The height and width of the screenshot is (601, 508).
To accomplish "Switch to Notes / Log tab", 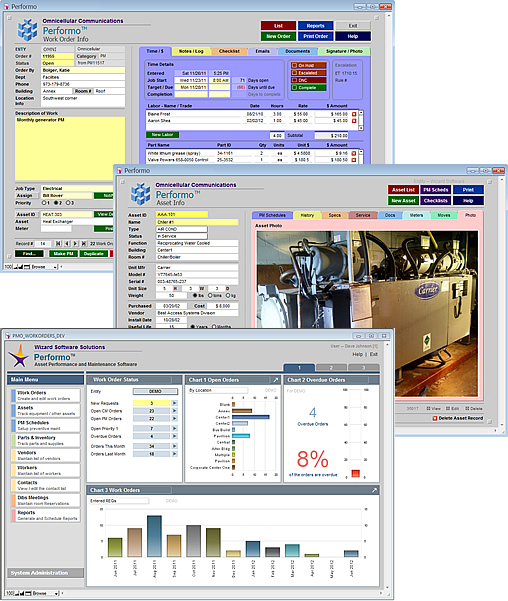I will pyautogui.click(x=191, y=51).
